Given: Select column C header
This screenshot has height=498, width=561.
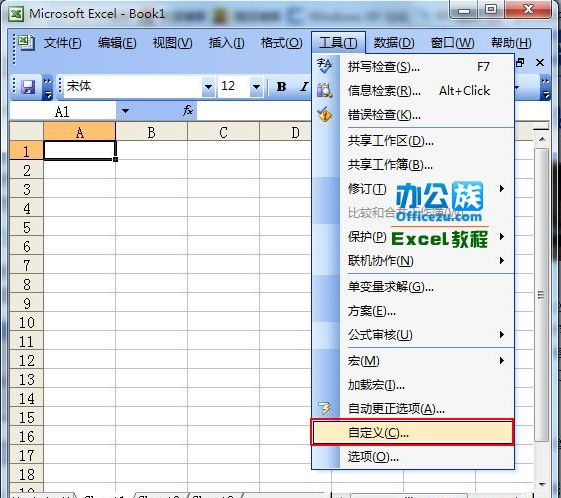Looking at the screenshot, I should [x=223, y=132].
